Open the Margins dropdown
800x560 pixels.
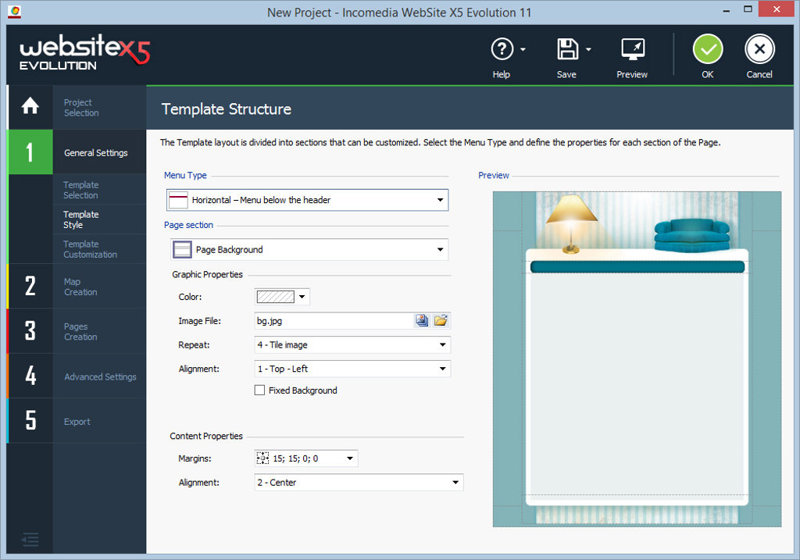click(x=306, y=459)
